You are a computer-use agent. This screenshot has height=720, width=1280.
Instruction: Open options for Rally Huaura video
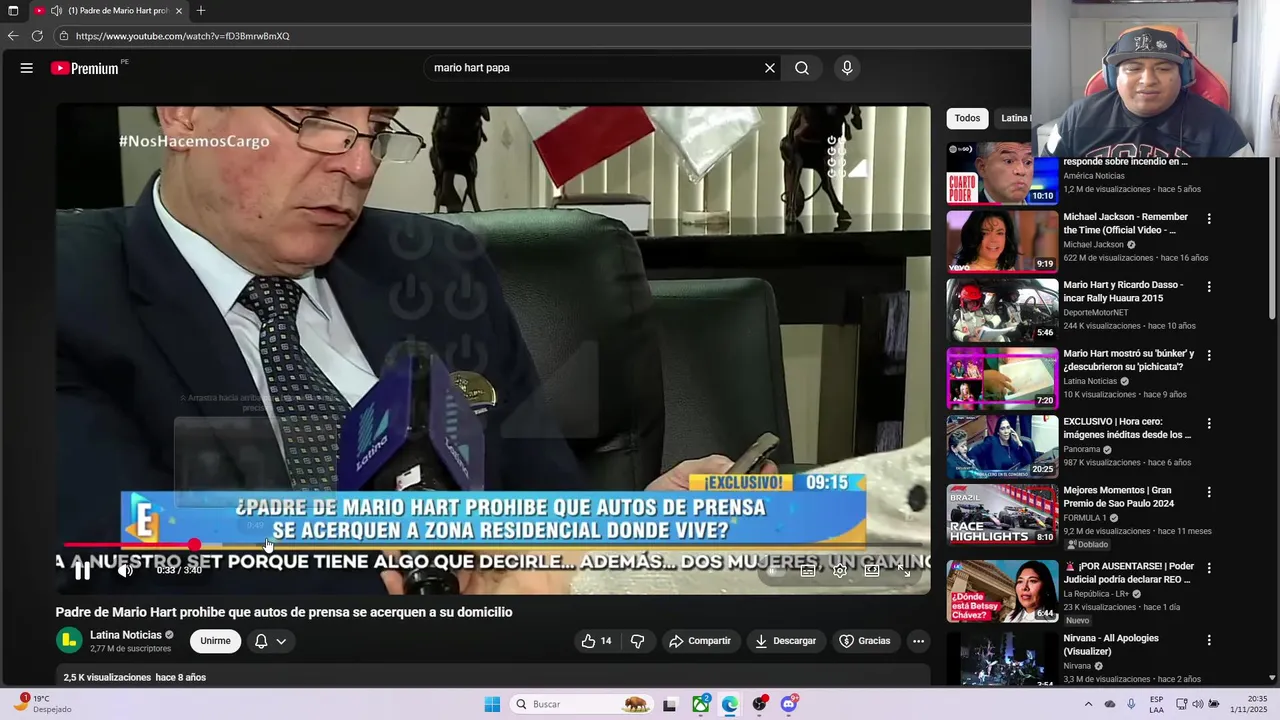(x=1209, y=287)
